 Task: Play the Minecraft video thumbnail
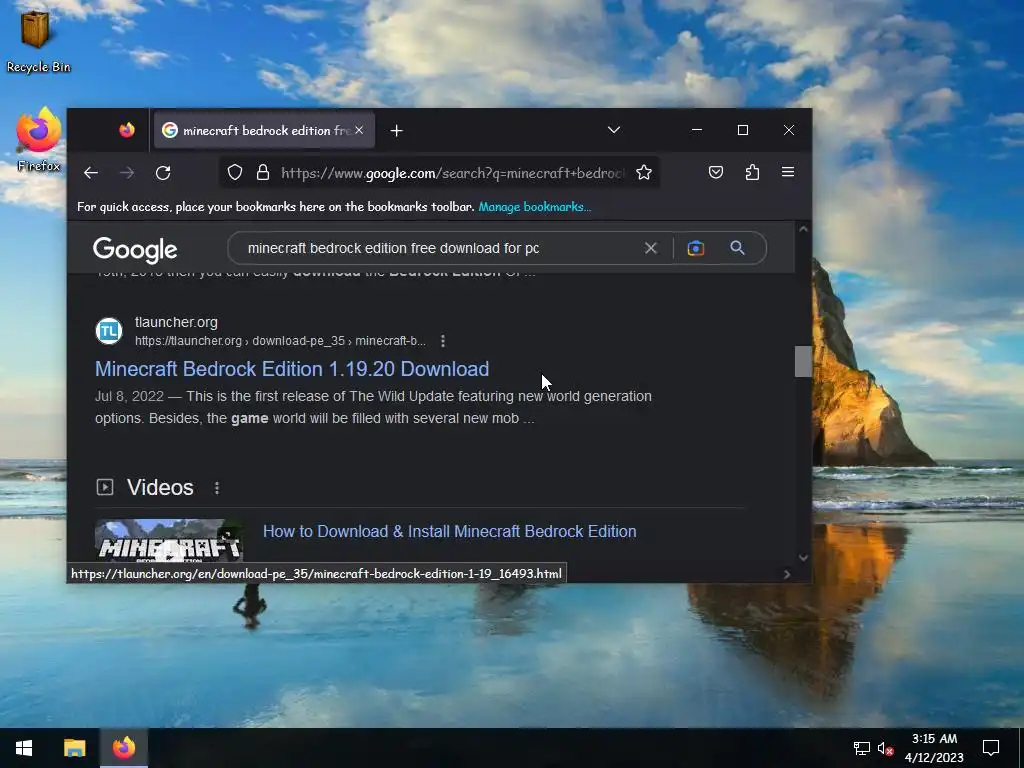169,541
